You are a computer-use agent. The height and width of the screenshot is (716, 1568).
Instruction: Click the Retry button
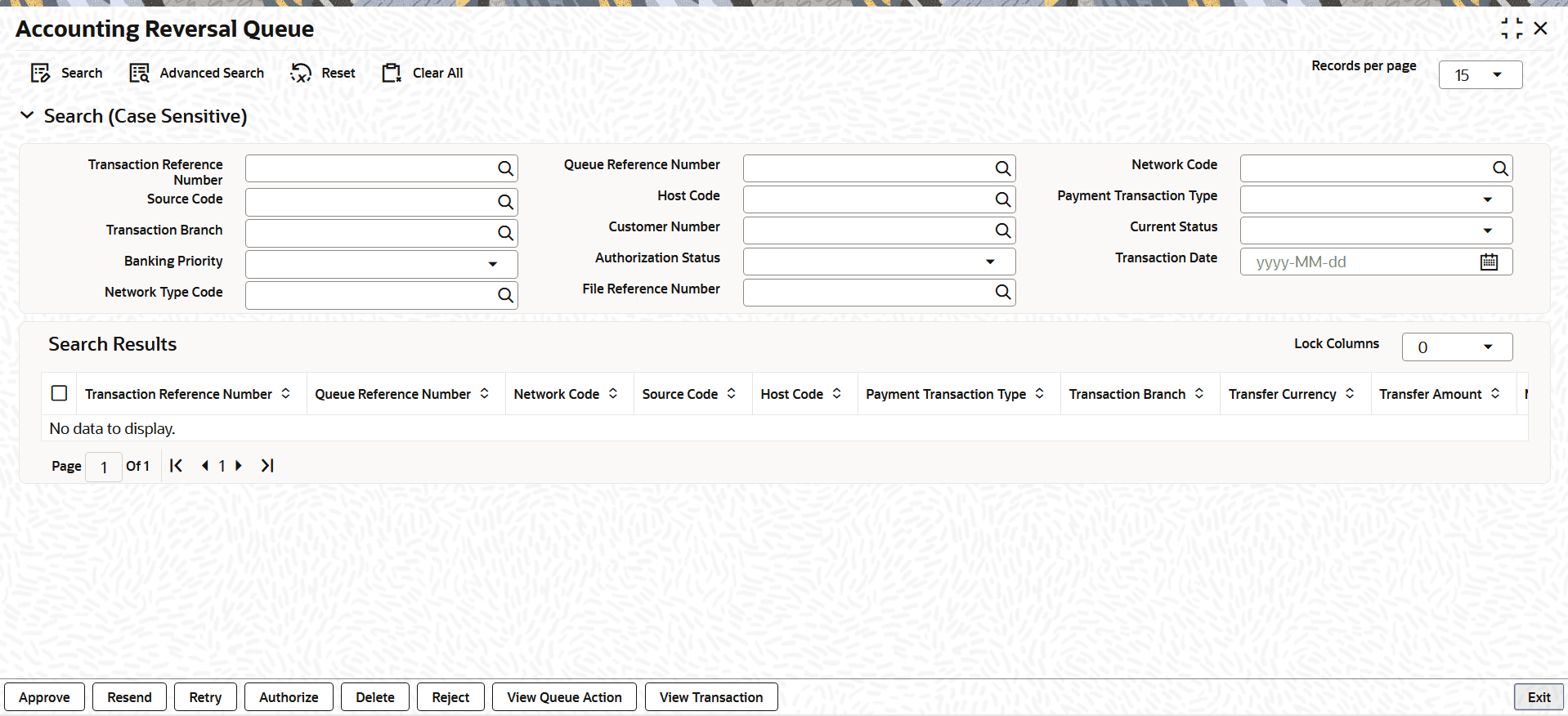point(205,697)
